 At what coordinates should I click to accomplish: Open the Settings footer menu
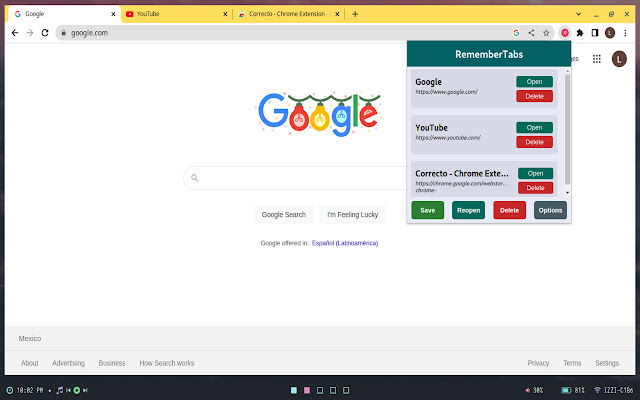(x=607, y=363)
